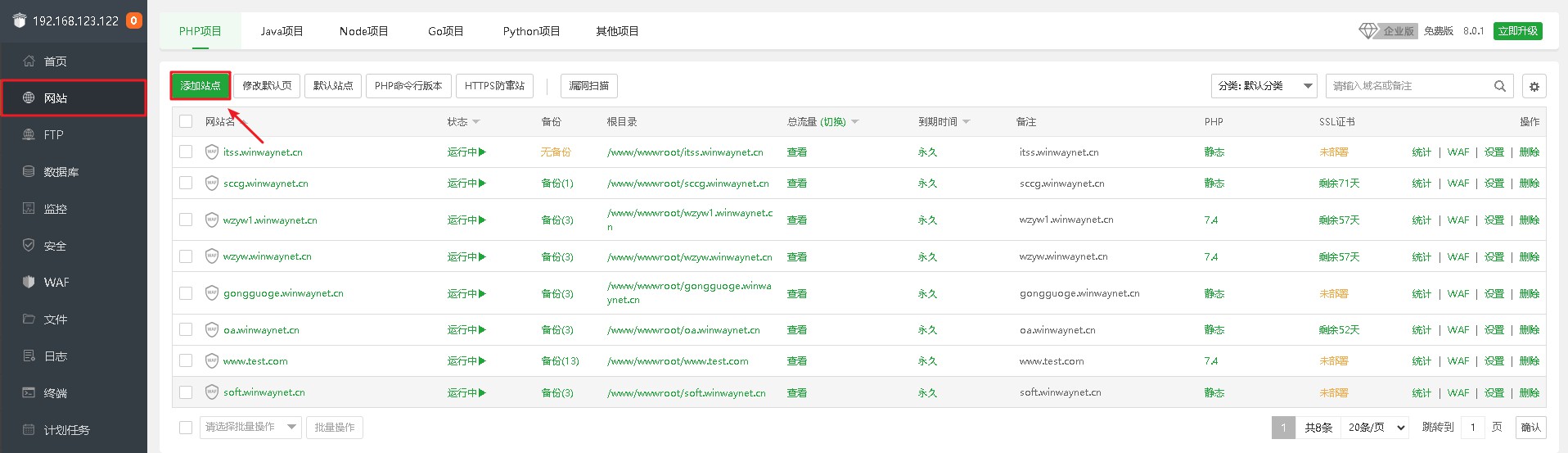Click the 确认 page jump button
Screen dimensions: 1568x453
pos(1531,428)
